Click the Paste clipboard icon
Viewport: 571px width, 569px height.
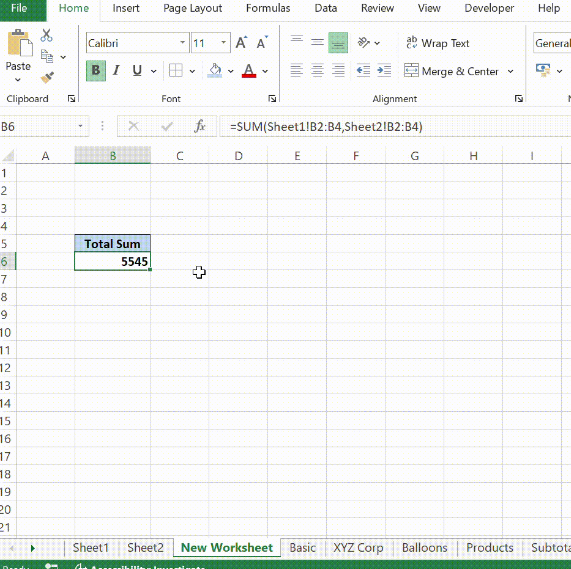click(20, 43)
